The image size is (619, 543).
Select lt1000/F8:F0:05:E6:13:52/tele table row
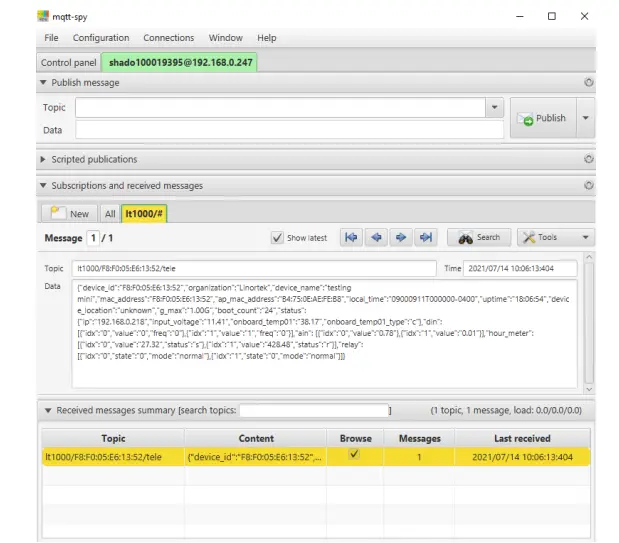316,457
